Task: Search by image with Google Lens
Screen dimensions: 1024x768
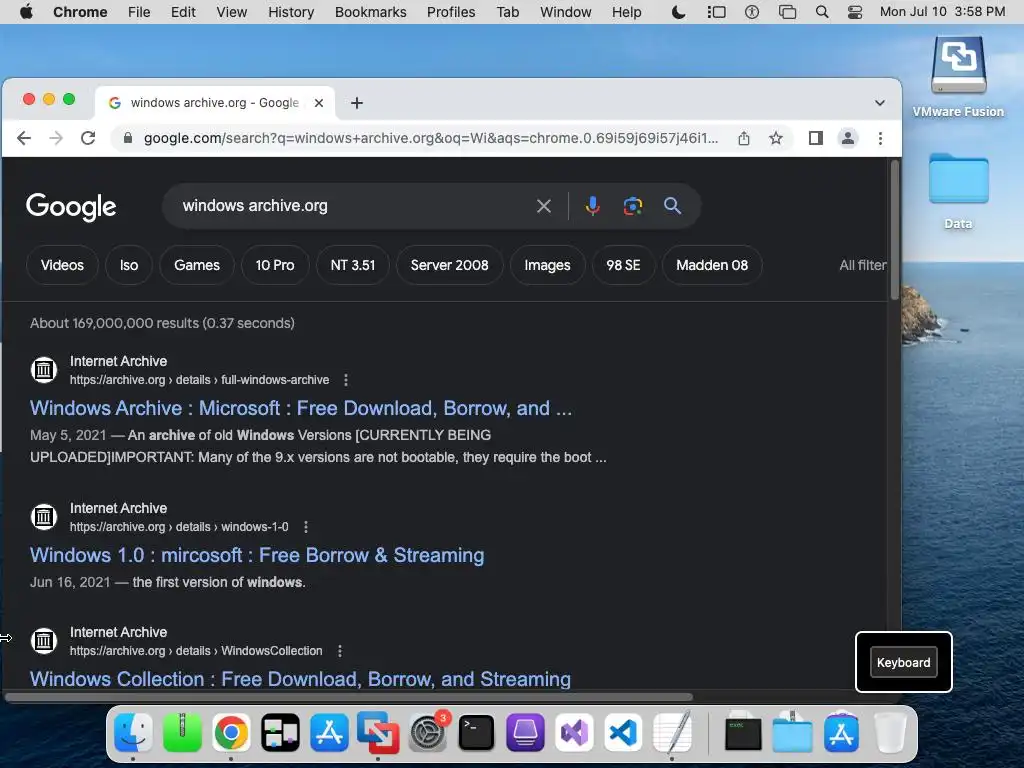Action: coord(632,206)
